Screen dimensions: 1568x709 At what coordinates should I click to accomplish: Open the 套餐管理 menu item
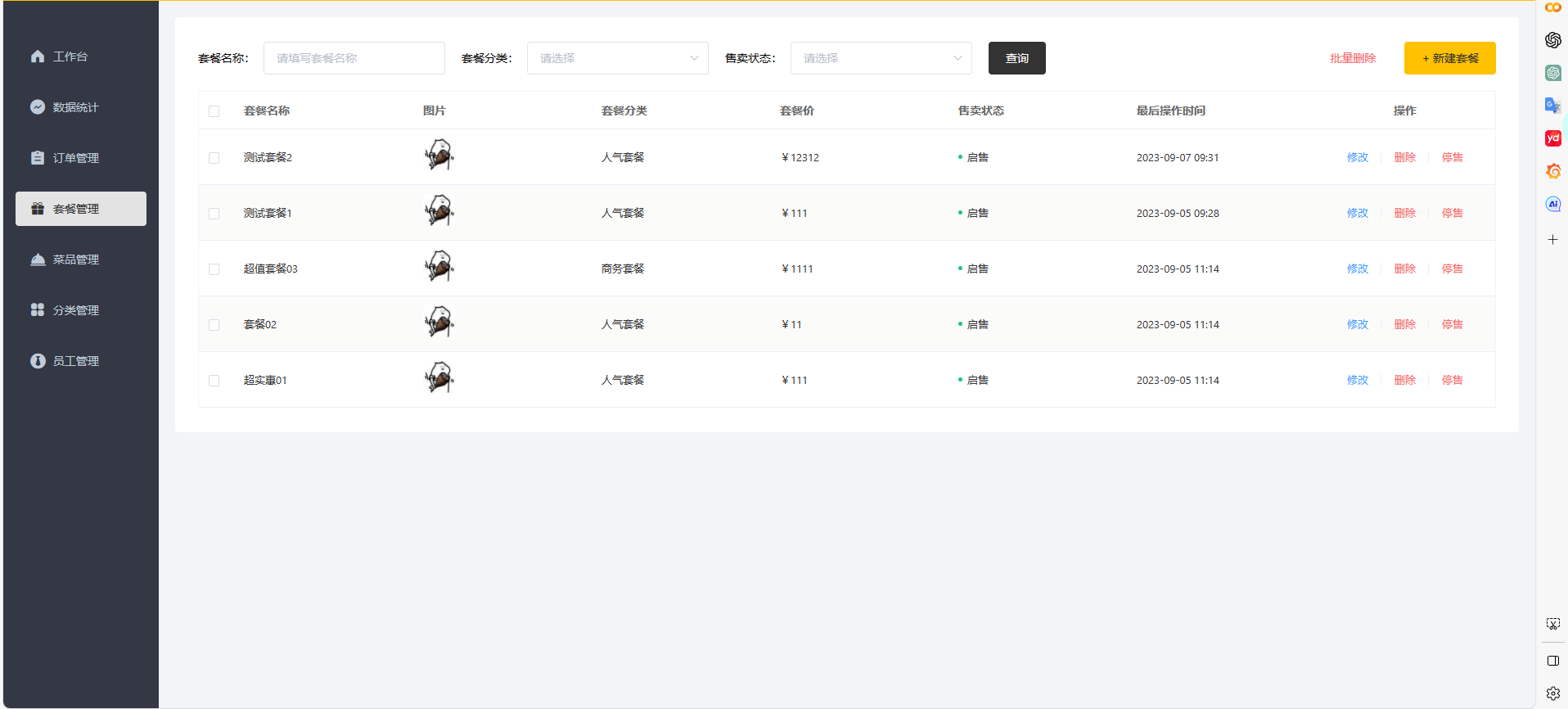81,209
